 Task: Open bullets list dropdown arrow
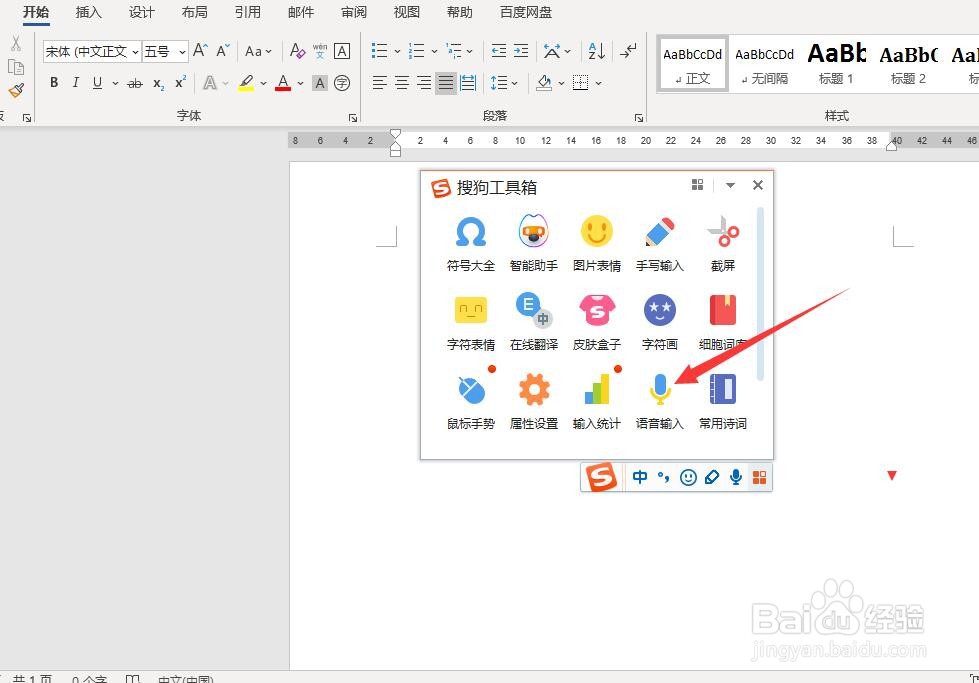[396, 51]
